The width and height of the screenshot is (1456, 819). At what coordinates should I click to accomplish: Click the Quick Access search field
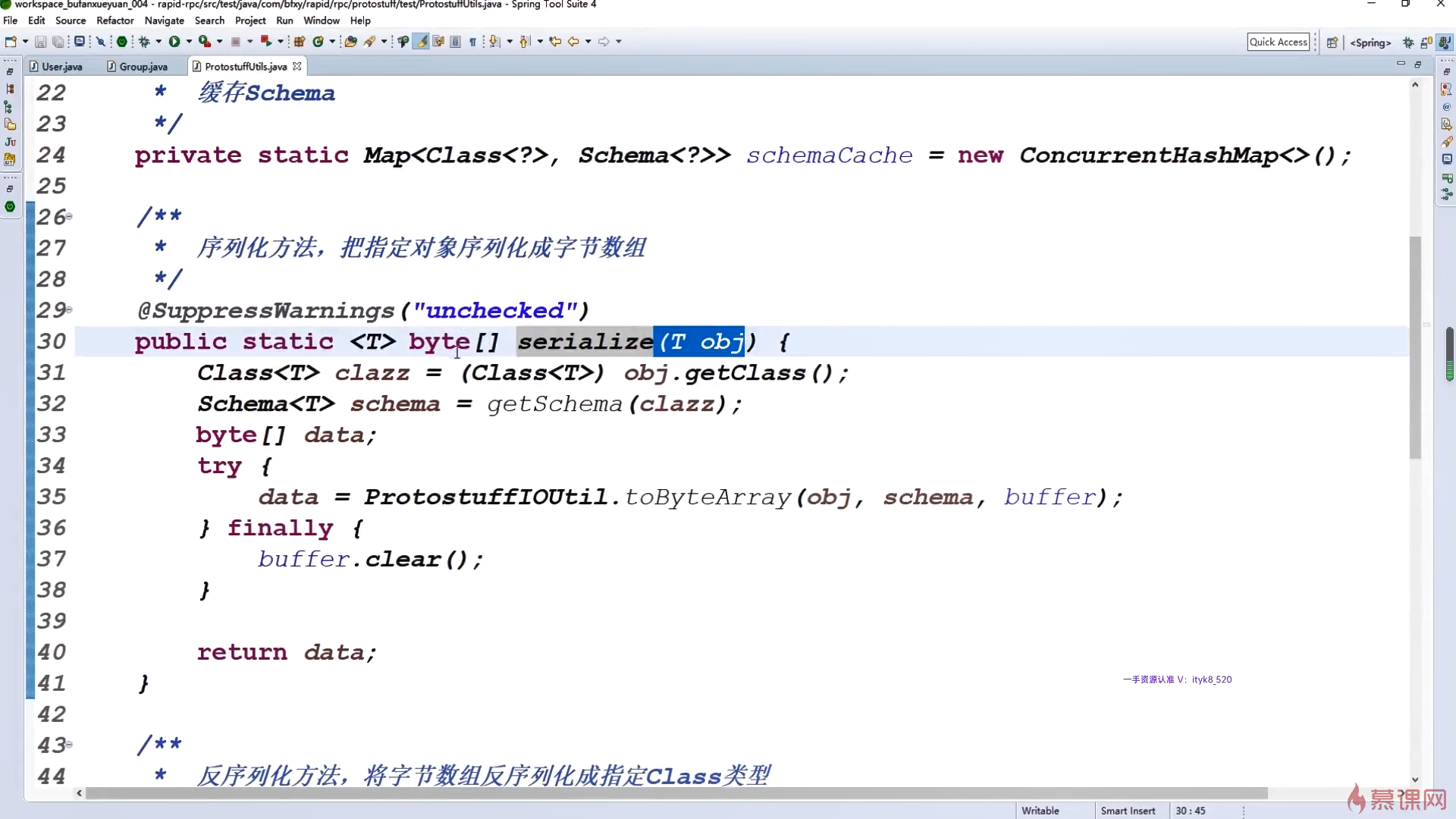coord(1278,42)
